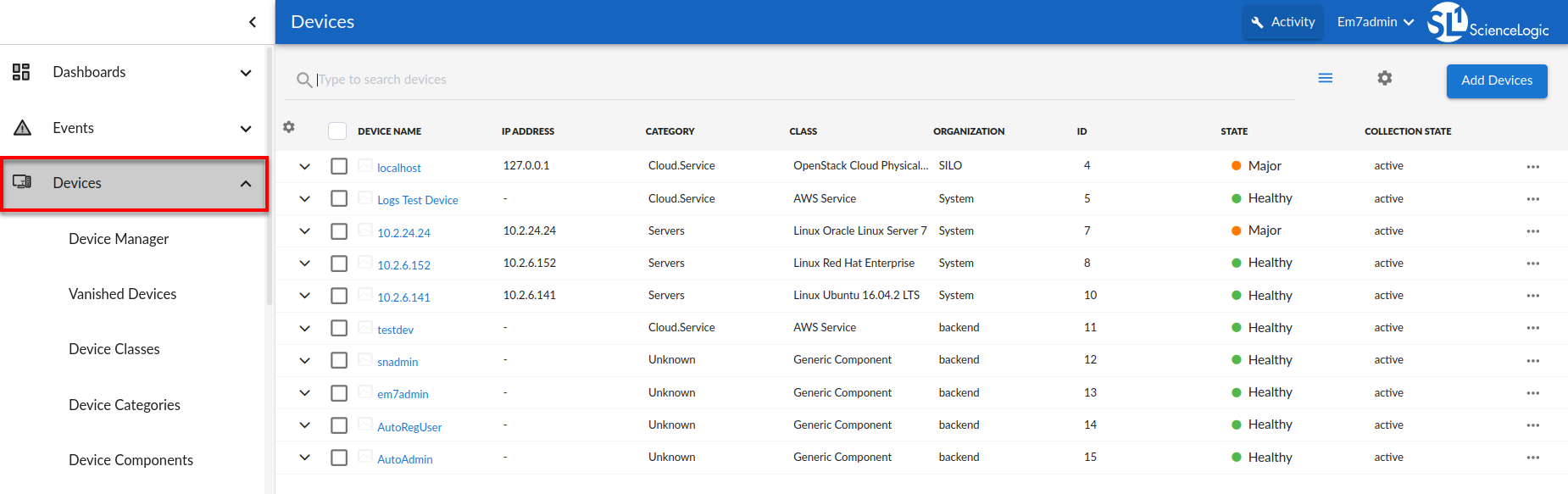This screenshot has width=1568, height=494.
Task: Click the Events warning triangle icon
Action: (x=22, y=128)
